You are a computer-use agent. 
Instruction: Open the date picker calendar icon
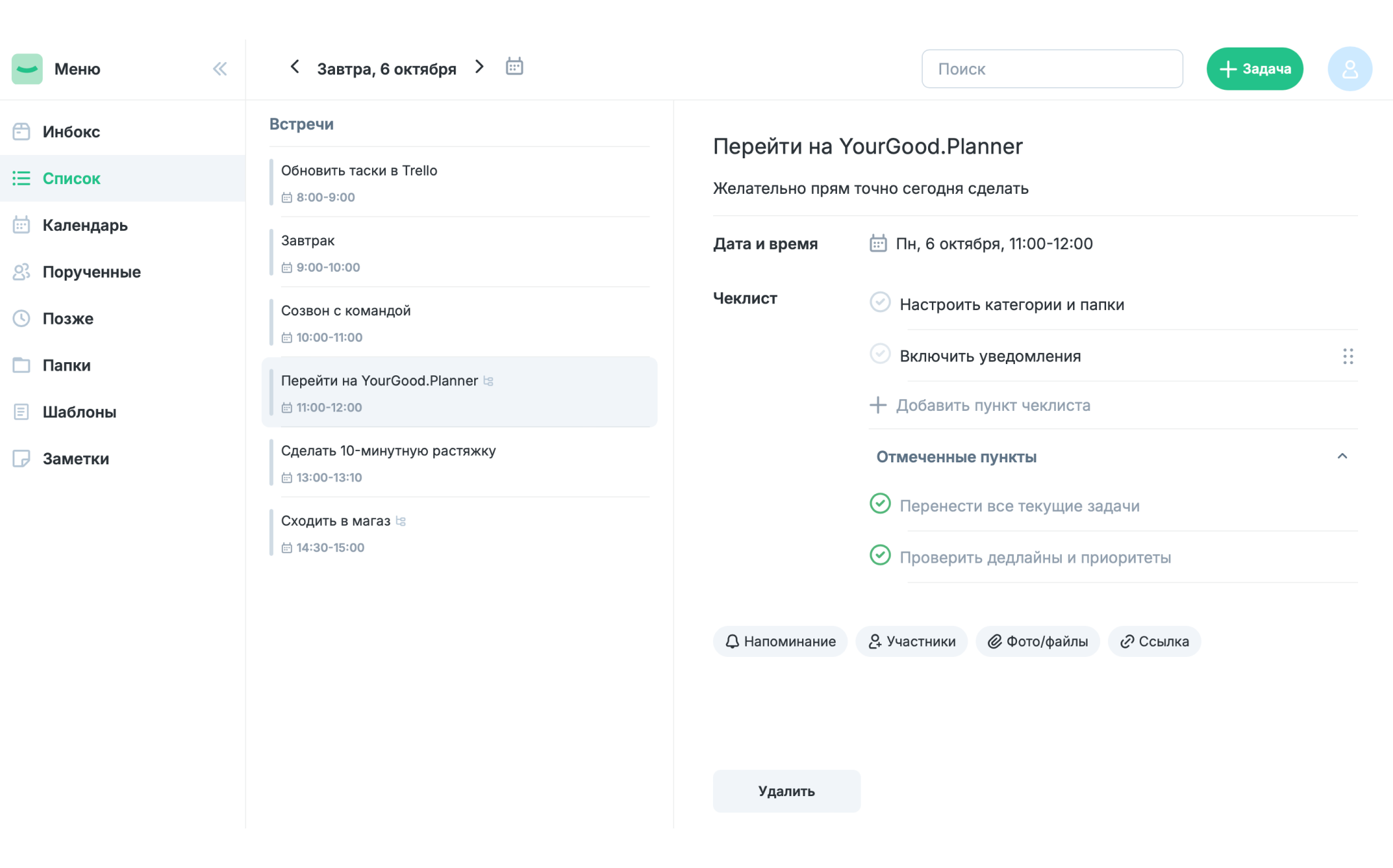(514, 66)
